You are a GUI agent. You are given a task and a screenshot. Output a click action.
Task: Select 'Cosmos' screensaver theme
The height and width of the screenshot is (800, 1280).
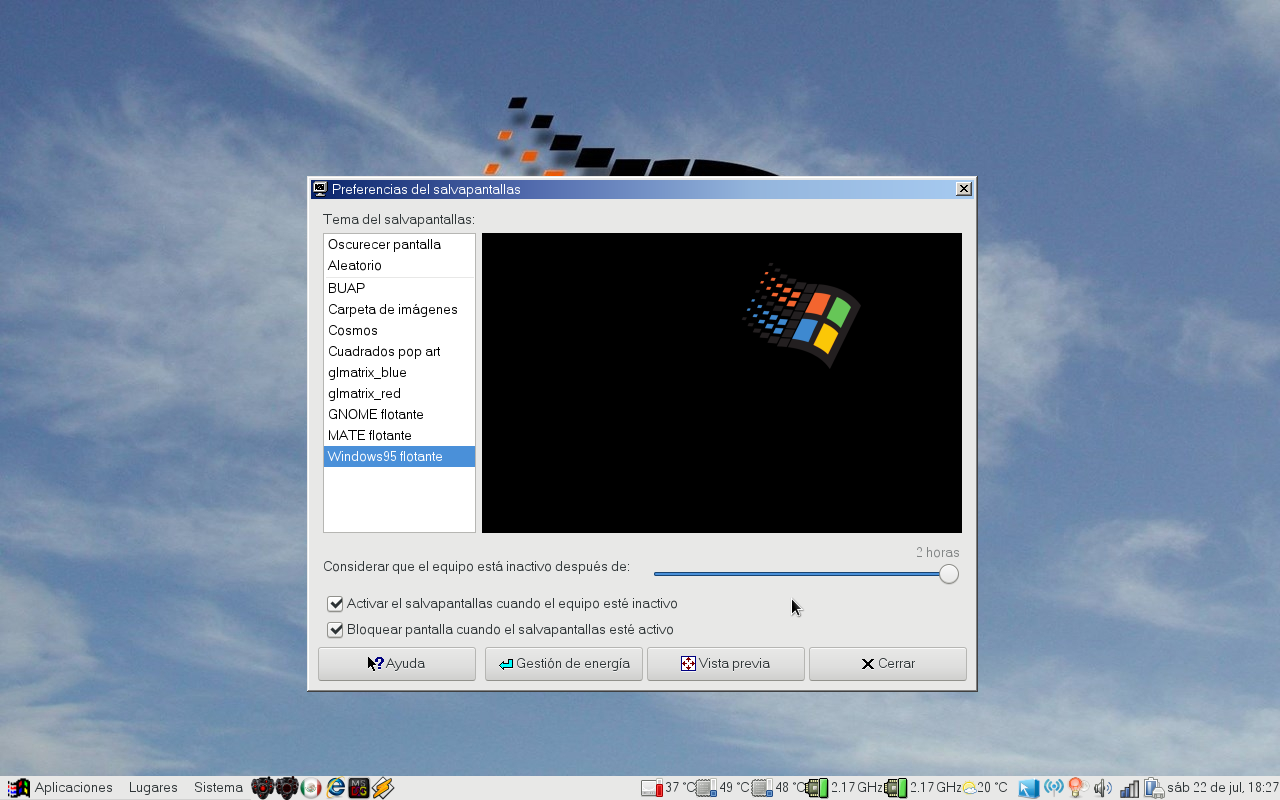(399, 331)
